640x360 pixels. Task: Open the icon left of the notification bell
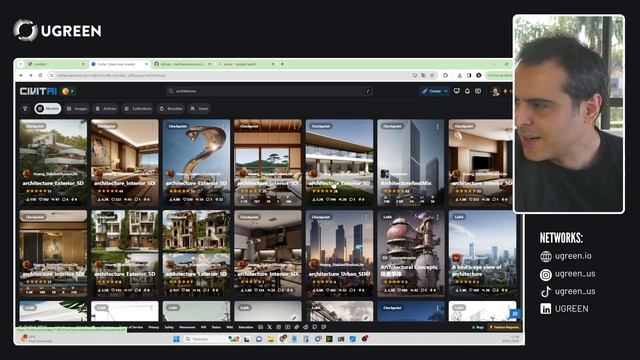coord(457,91)
